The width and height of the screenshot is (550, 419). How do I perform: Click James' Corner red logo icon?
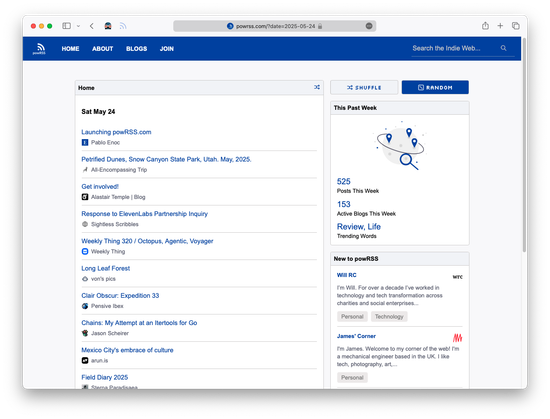pos(457,338)
